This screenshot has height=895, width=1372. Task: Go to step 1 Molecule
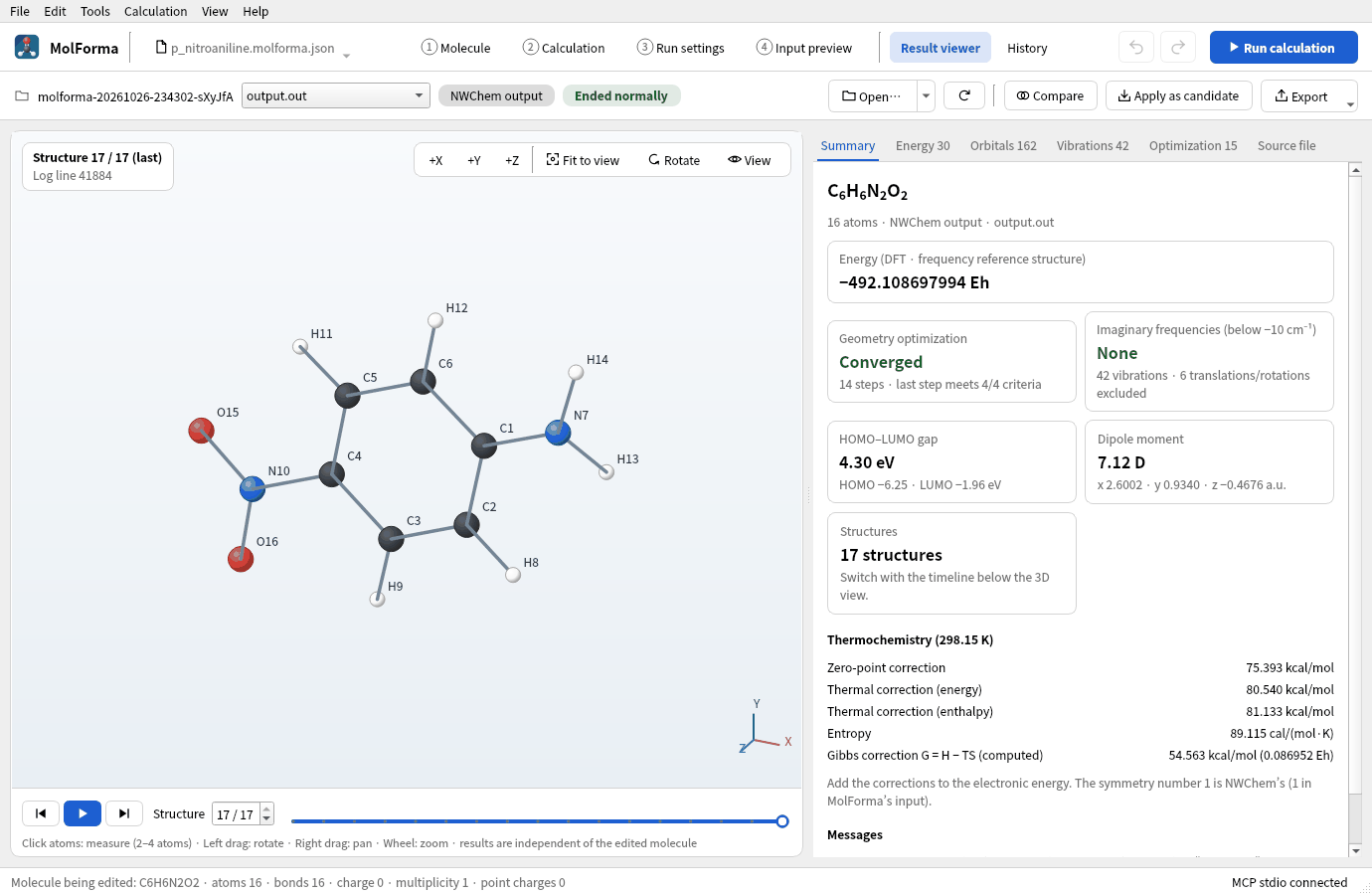click(x=455, y=48)
